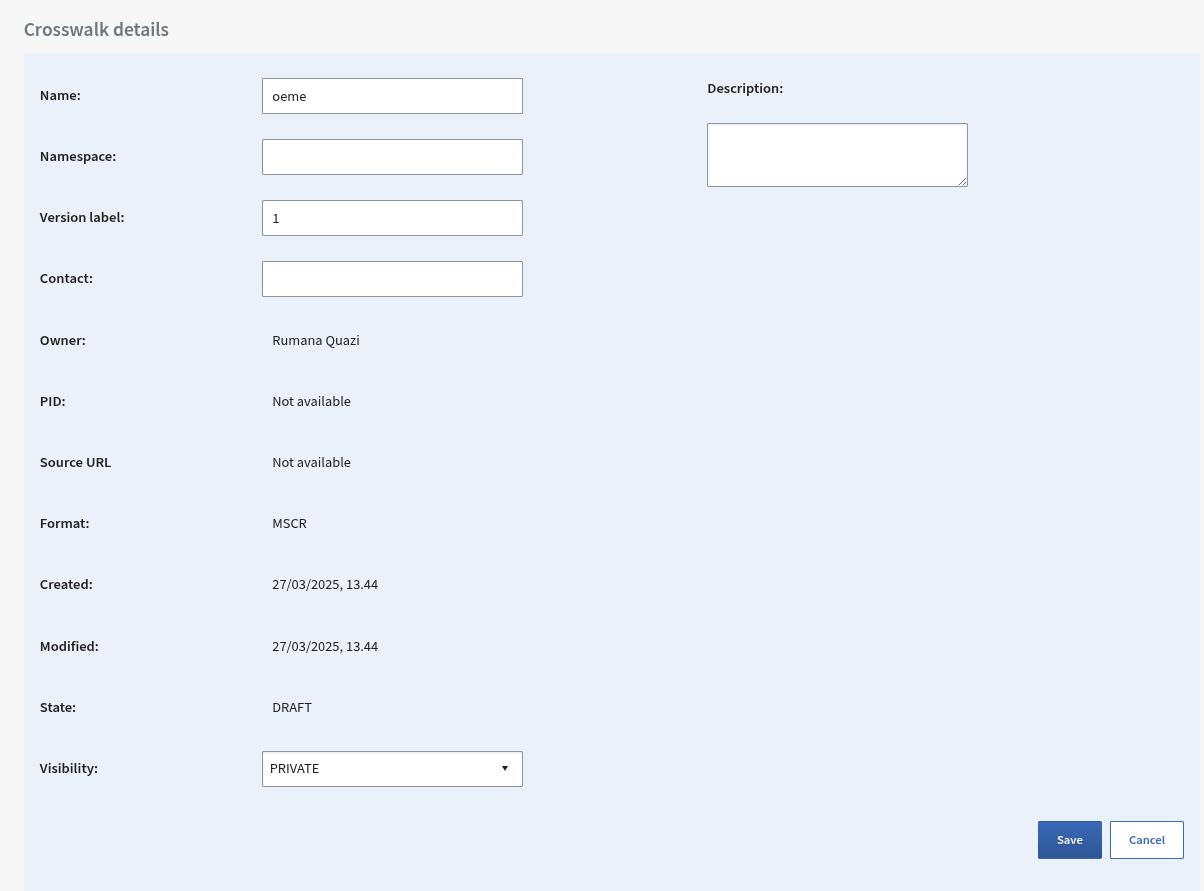Click the Description text area
The image size is (1204, 891).
837,155
